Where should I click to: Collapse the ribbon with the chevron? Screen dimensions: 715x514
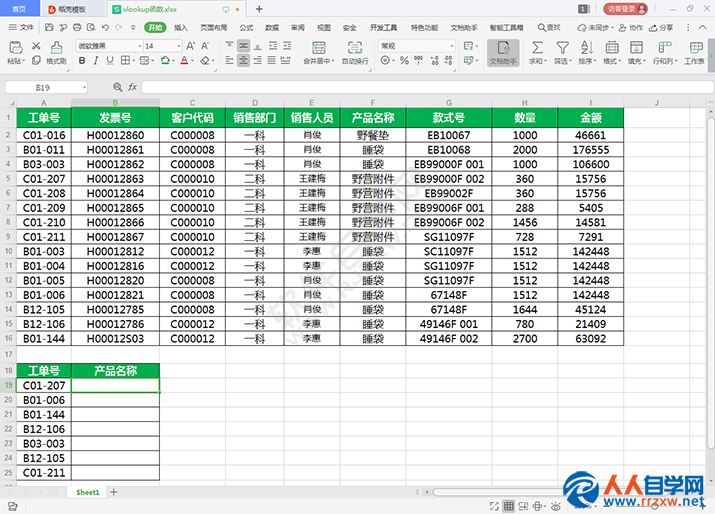pyautogui.click(x=703, y=27)
